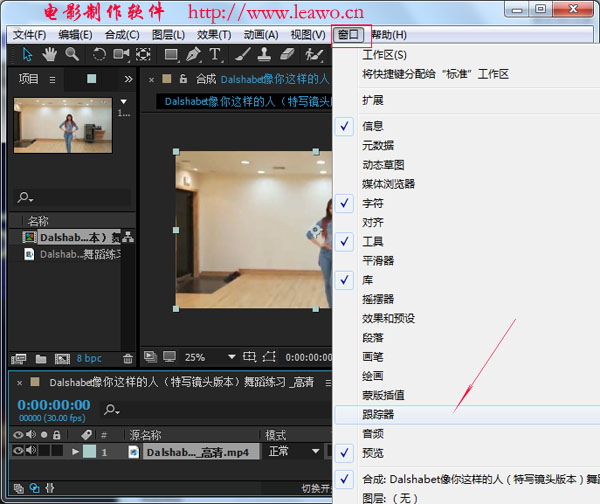This screenshot has height=504, width=600.
Task: Open the 文件(F) menu
Action: pyautogui.click(x=29, y=35)
